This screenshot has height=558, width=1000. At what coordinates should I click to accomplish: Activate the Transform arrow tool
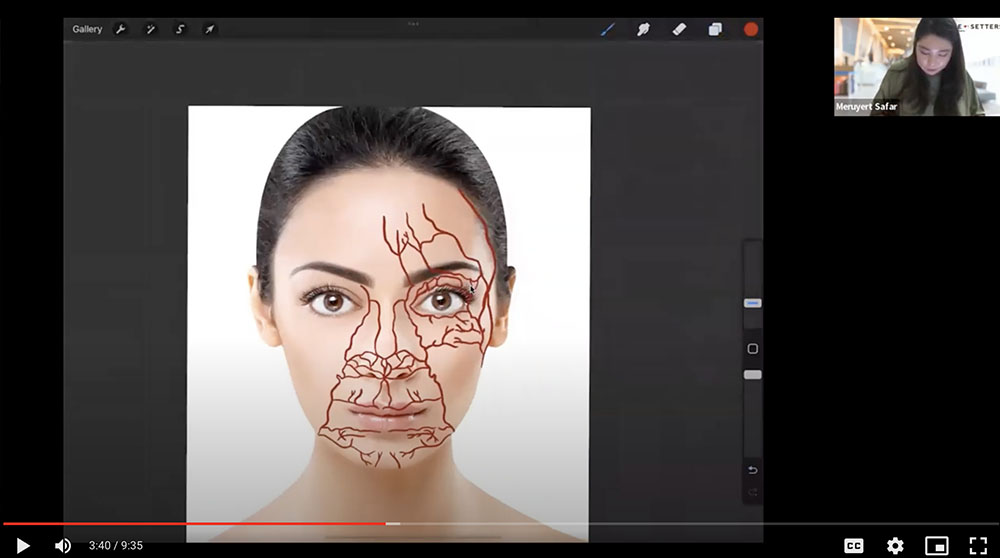pos(209,29)
